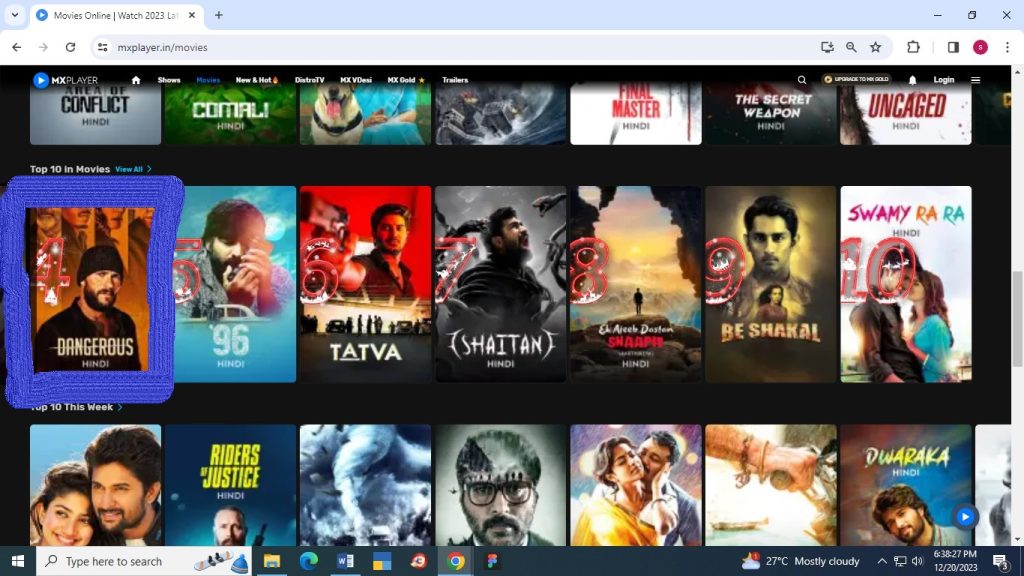Open the New & Hot section
This screenshot has height=576, width=1024.
point(257,80)
